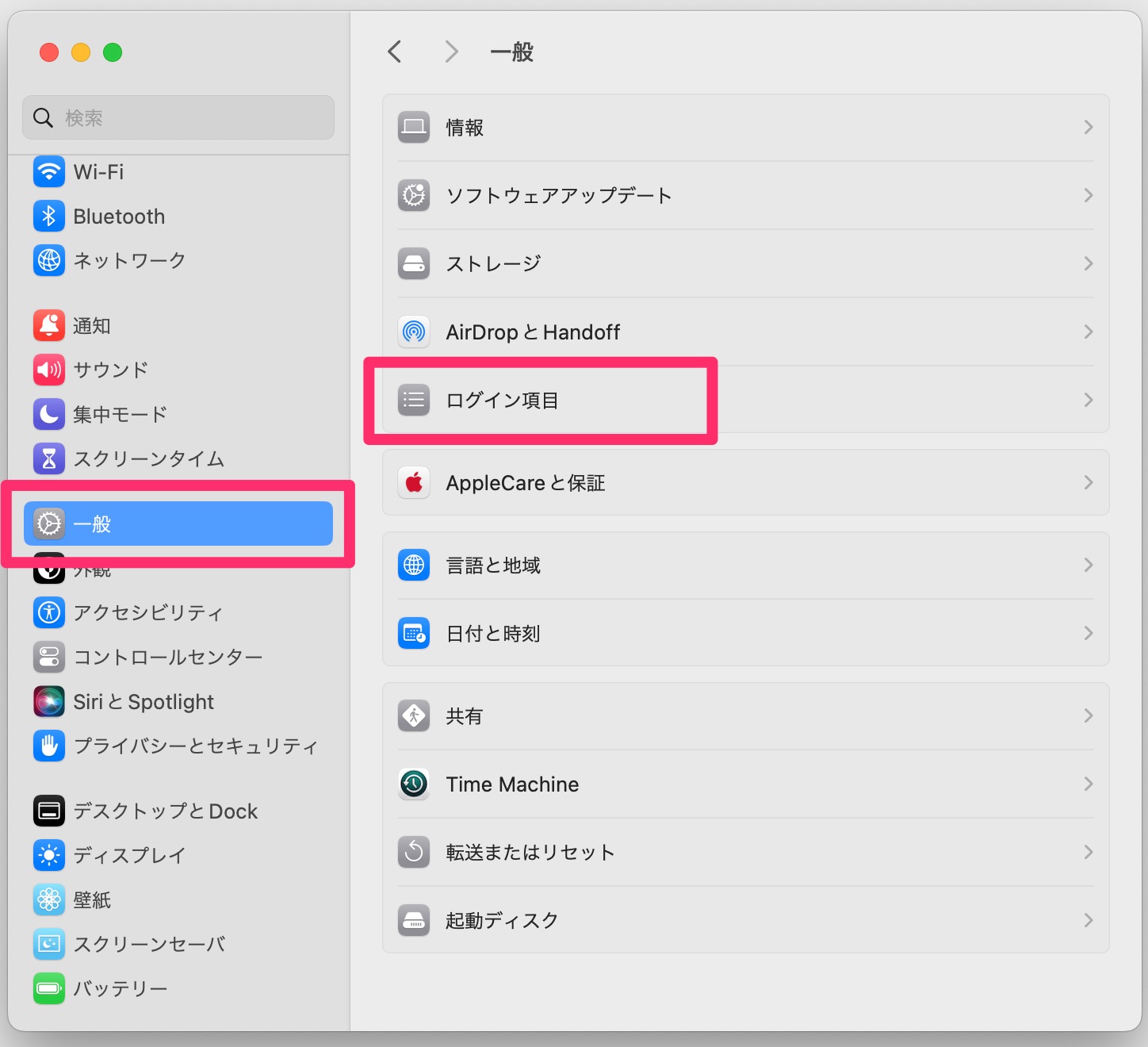Click the ディスプレイ sun icon
Image resolution: width=1148 pixels, height=1047 pixels.
click(49, 855)
